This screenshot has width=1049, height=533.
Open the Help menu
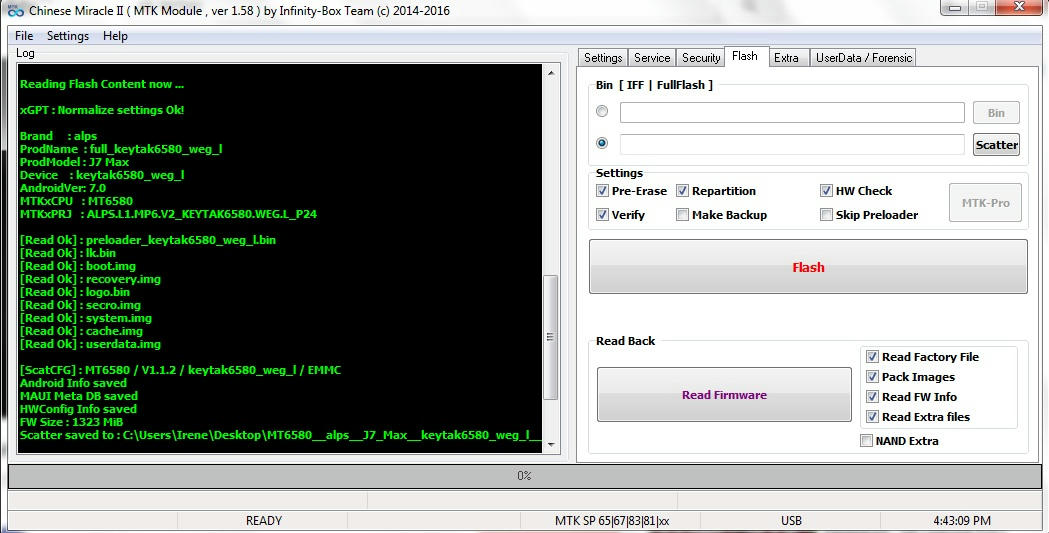click(115, 36)
